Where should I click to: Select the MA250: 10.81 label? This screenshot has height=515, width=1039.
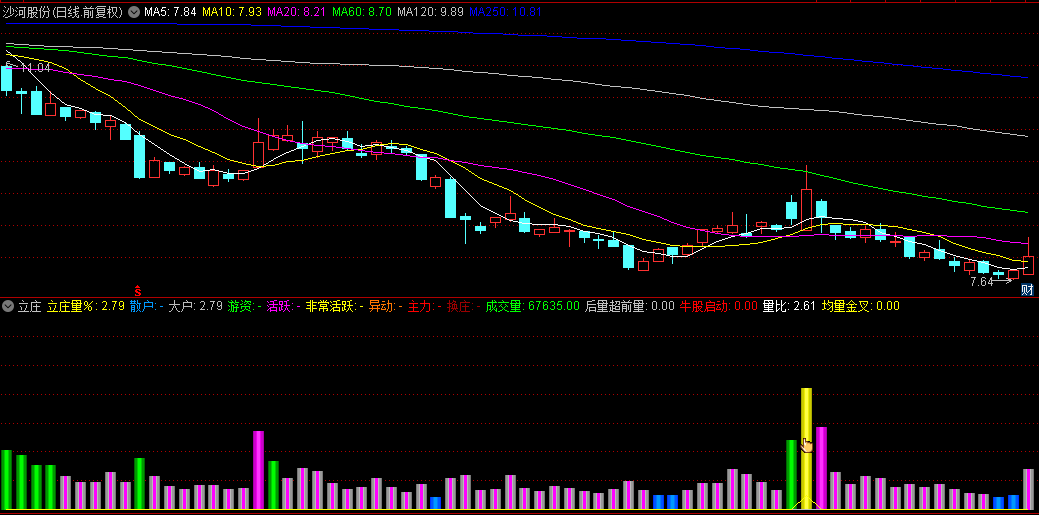pyautogui.click(x=506, y=11)
